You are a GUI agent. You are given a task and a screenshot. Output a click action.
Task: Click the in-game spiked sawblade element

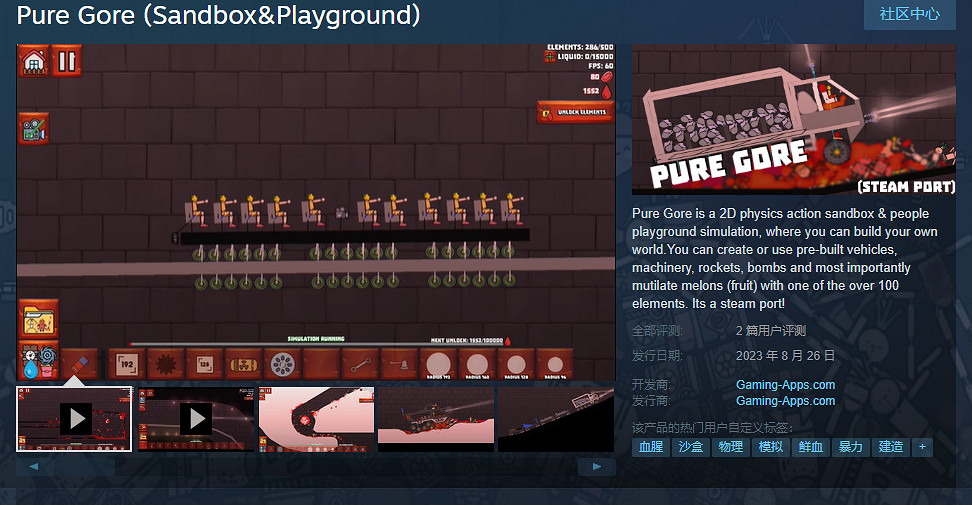pyautogui.click(x=166, y=364)
